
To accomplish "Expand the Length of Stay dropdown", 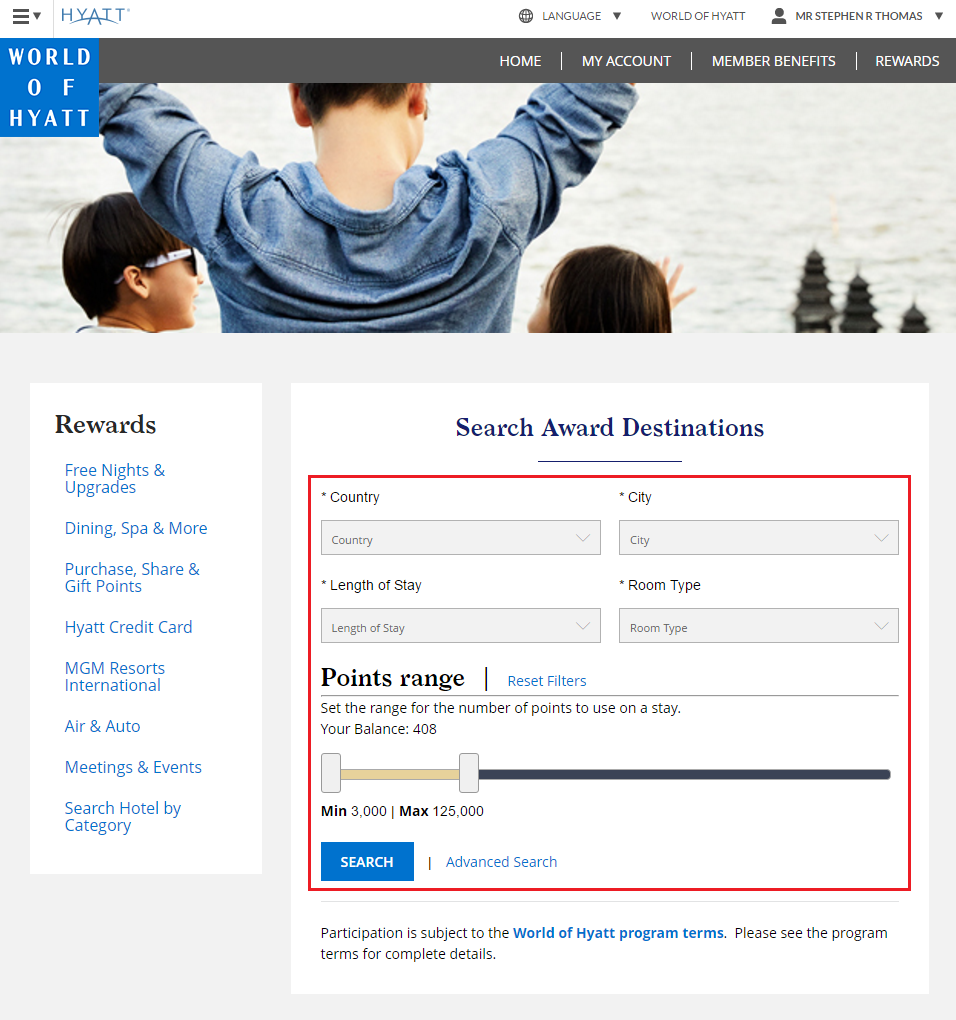I will pos(460,626).
